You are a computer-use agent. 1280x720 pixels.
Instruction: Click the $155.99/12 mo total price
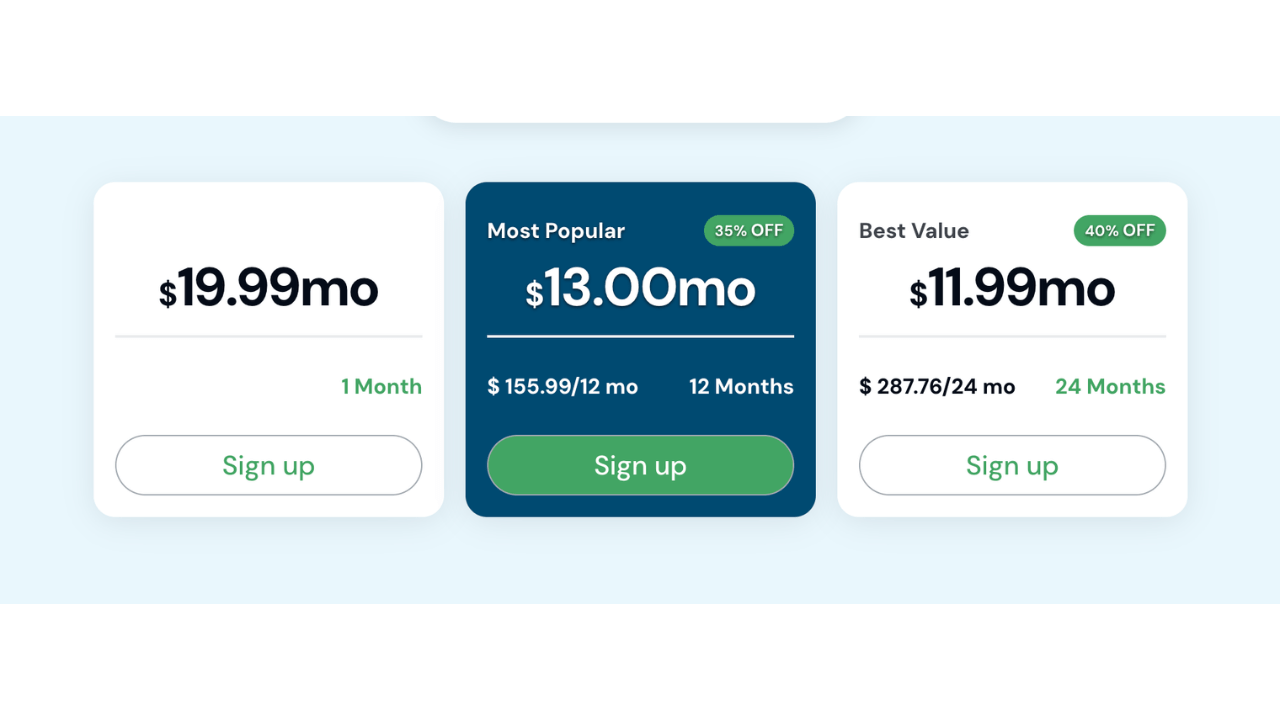(x=563, y=387)
